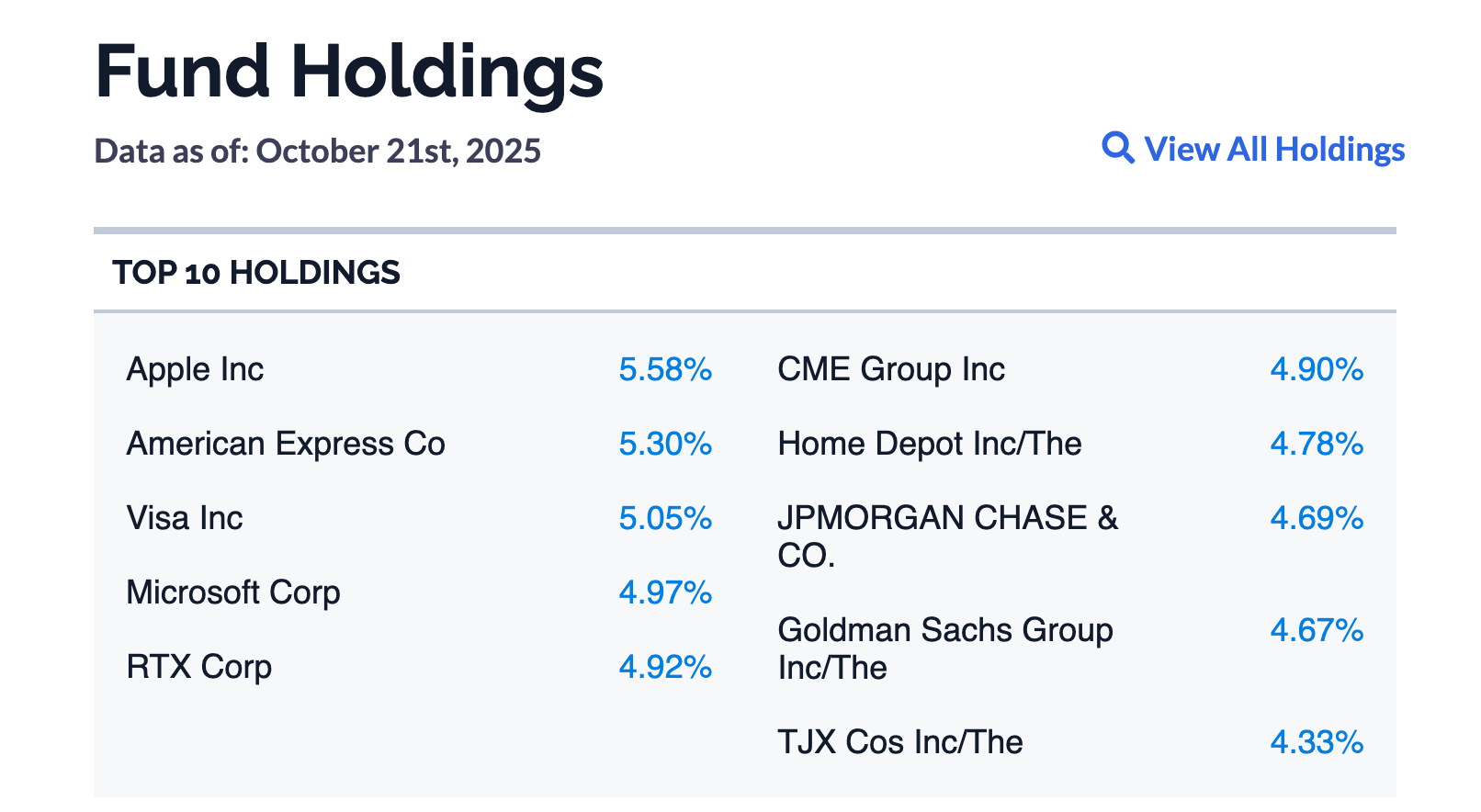Click Visa's 5.05% percentage value
This screenshot has width=1481, height=812.
tap(665, 518)
